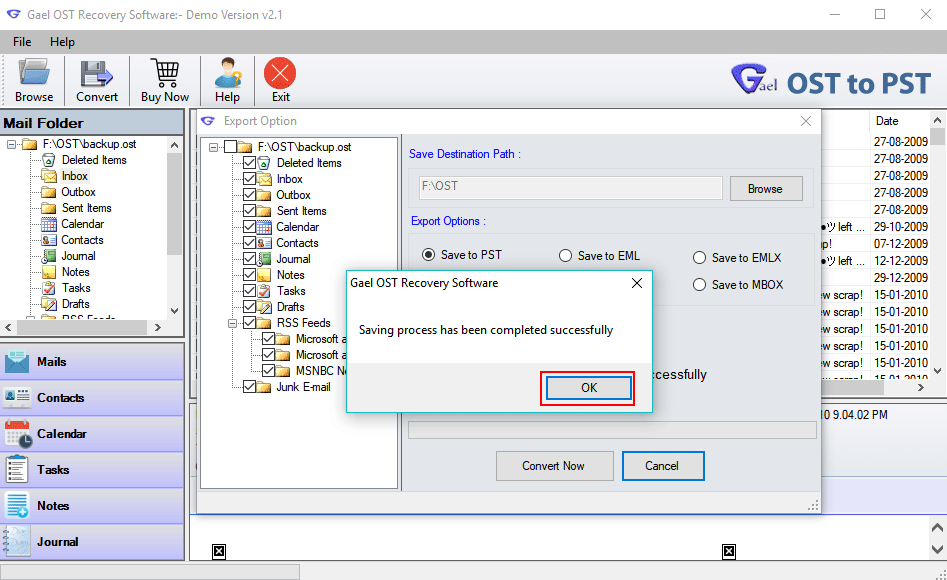Click the Gael logo in Export Option title
The width and height of the screenshot is (947, 580).
click(208, 121)
